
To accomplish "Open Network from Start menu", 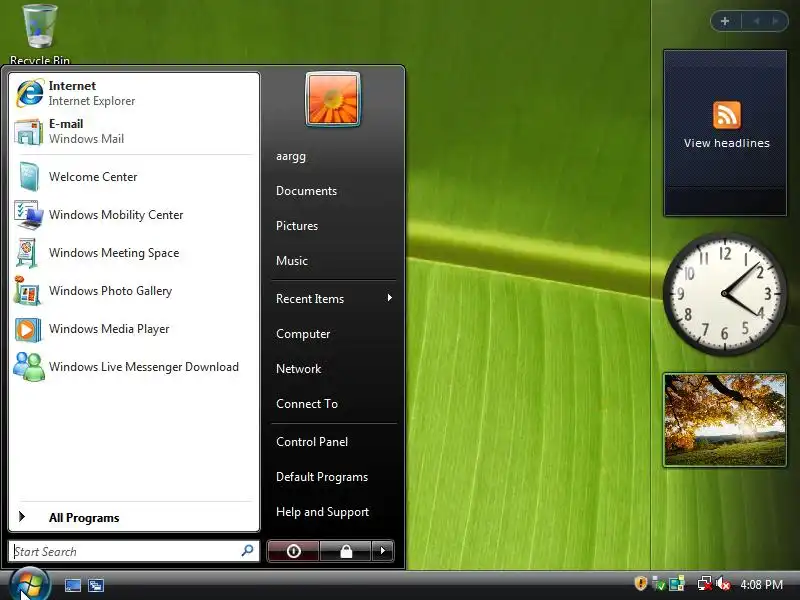I will click(x=298, y=368).
